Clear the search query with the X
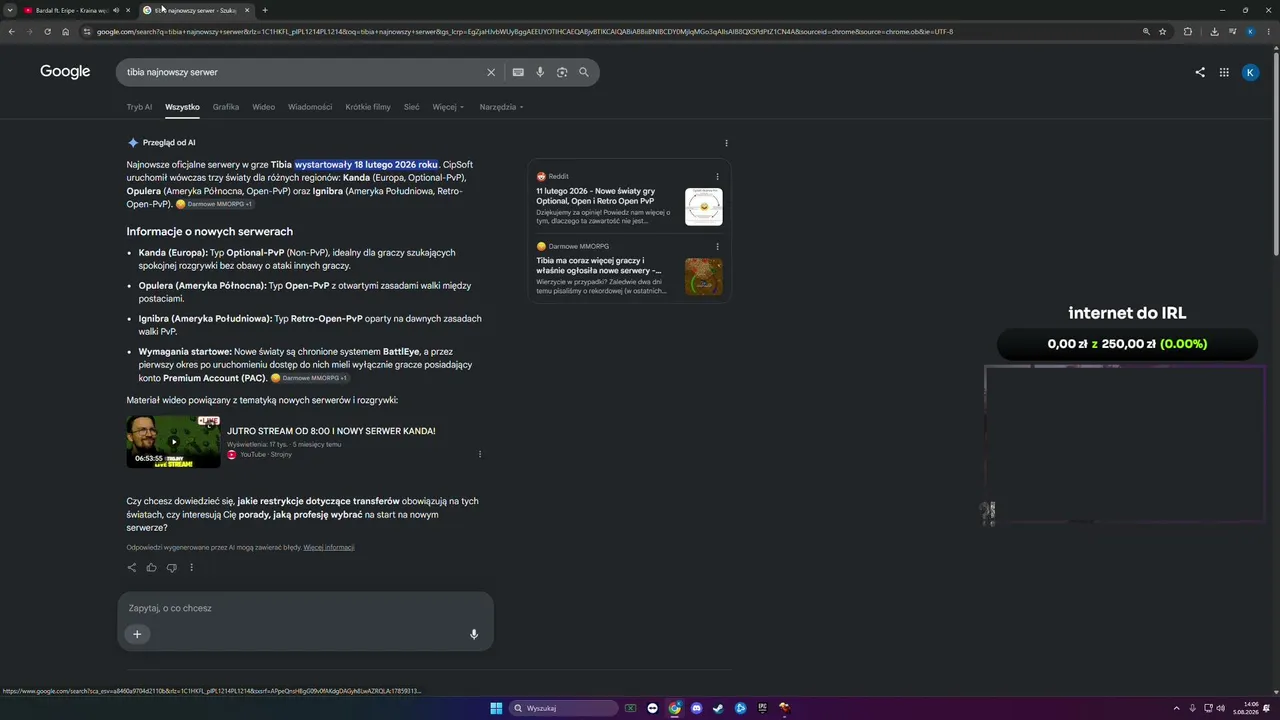 click(x=491, y=72)
